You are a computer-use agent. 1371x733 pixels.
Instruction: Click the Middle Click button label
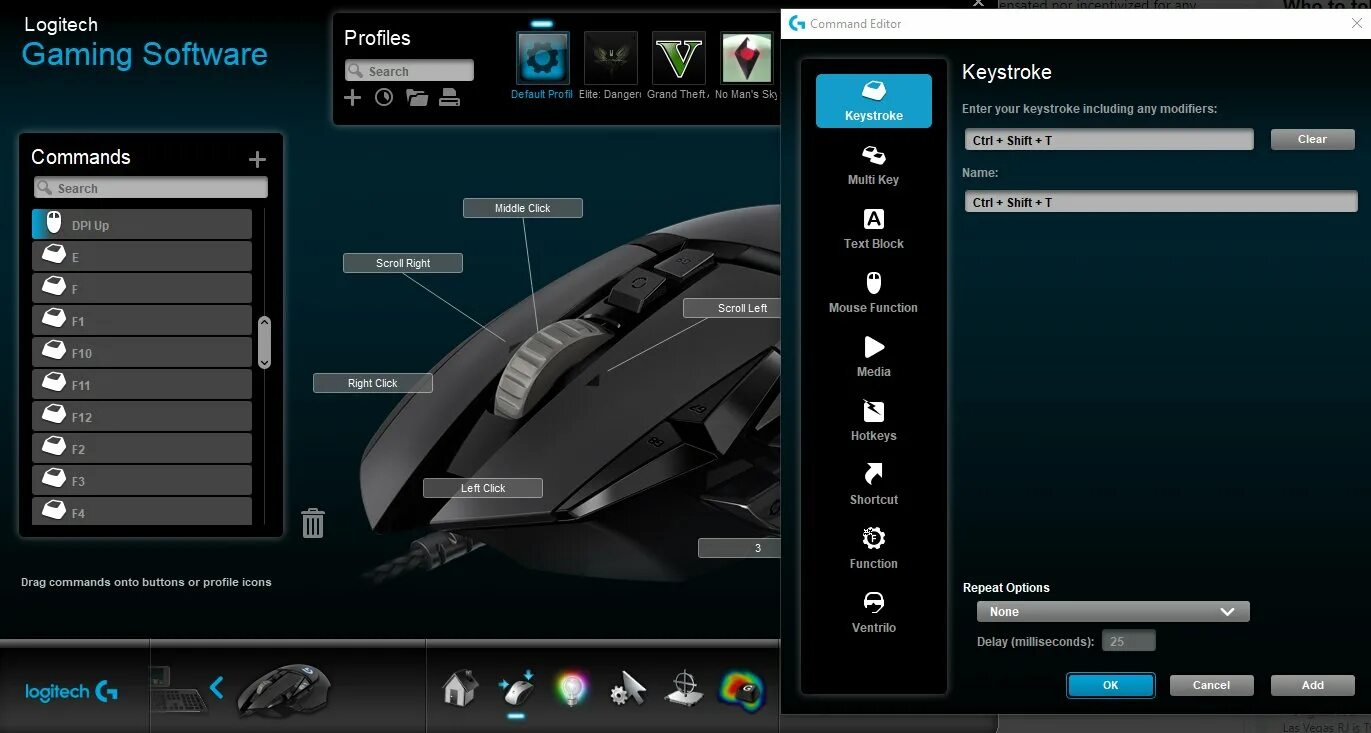(x=523, y=208)
